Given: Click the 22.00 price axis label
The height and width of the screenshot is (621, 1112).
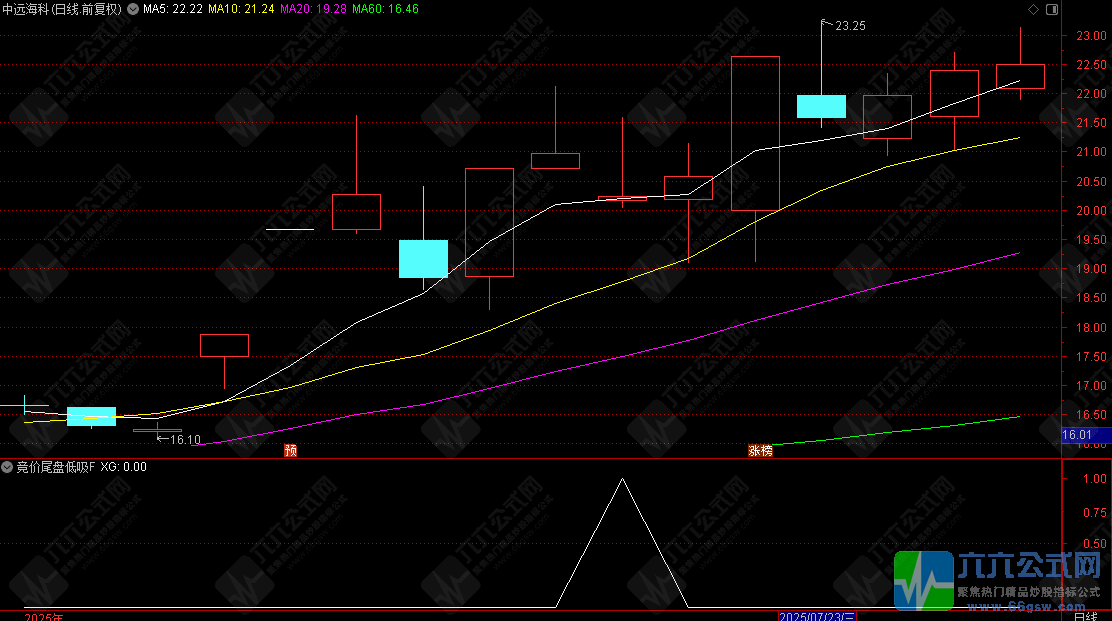Looking at the screenshot, I should tap(1091, 94).
